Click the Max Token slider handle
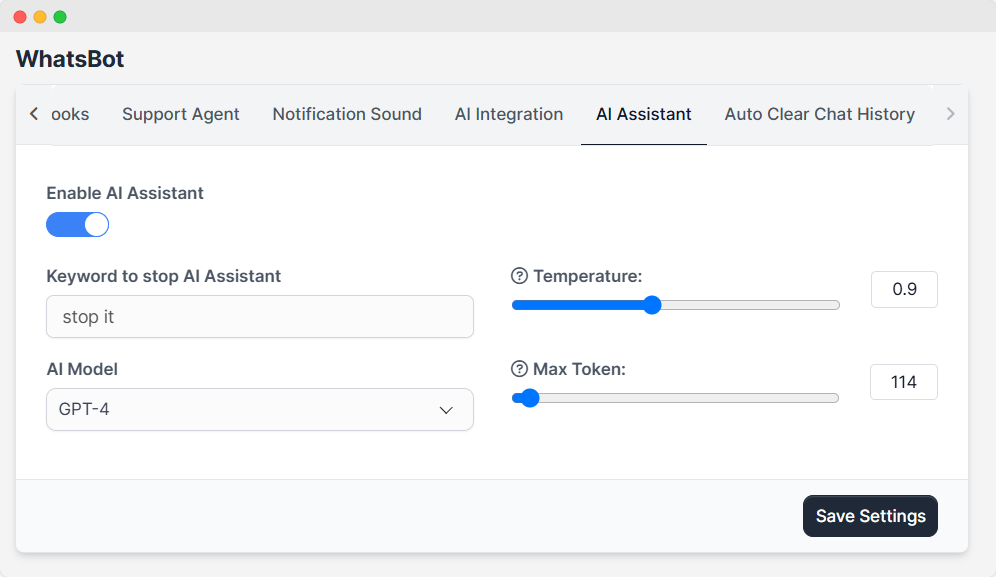 pyautogui.click(x=530, y=398)
